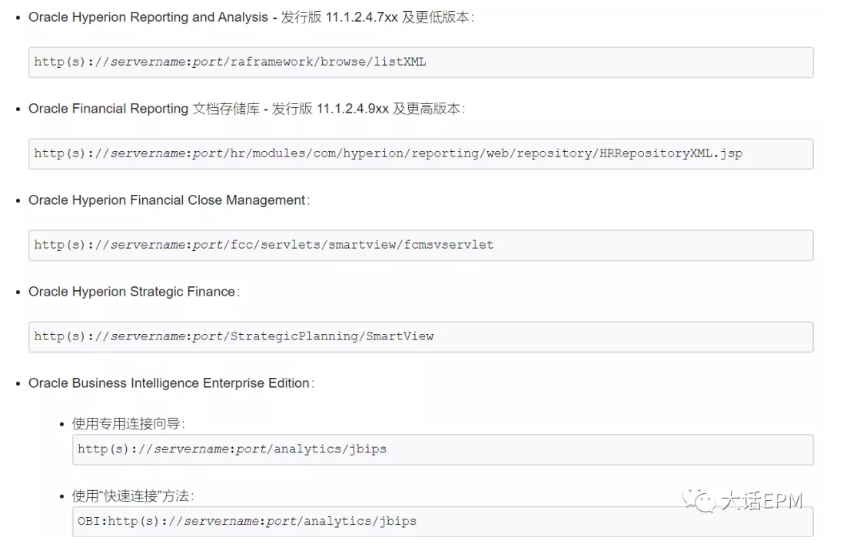Click the Oracle Financial Reporting heading text
Screen dimensions: 857x550
108,109
